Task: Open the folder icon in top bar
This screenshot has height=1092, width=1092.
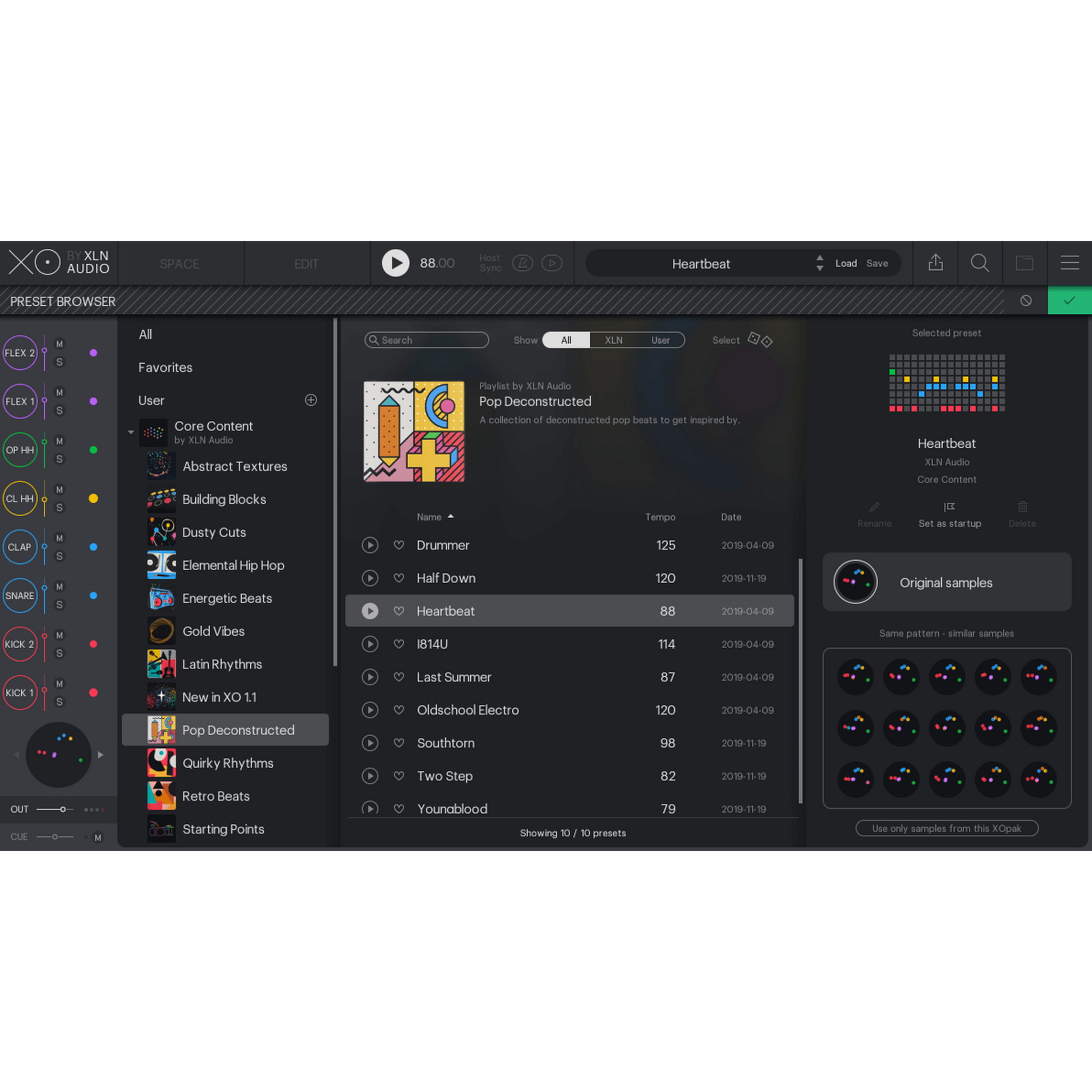Action: tap(1024, 263)
